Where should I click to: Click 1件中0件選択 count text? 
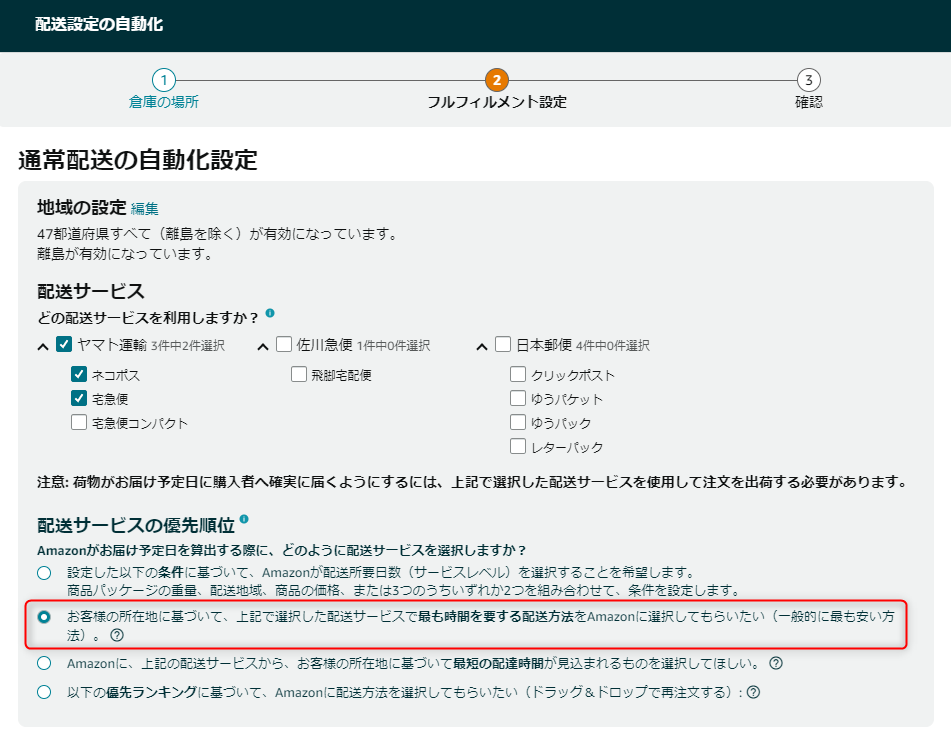point(394,346)
